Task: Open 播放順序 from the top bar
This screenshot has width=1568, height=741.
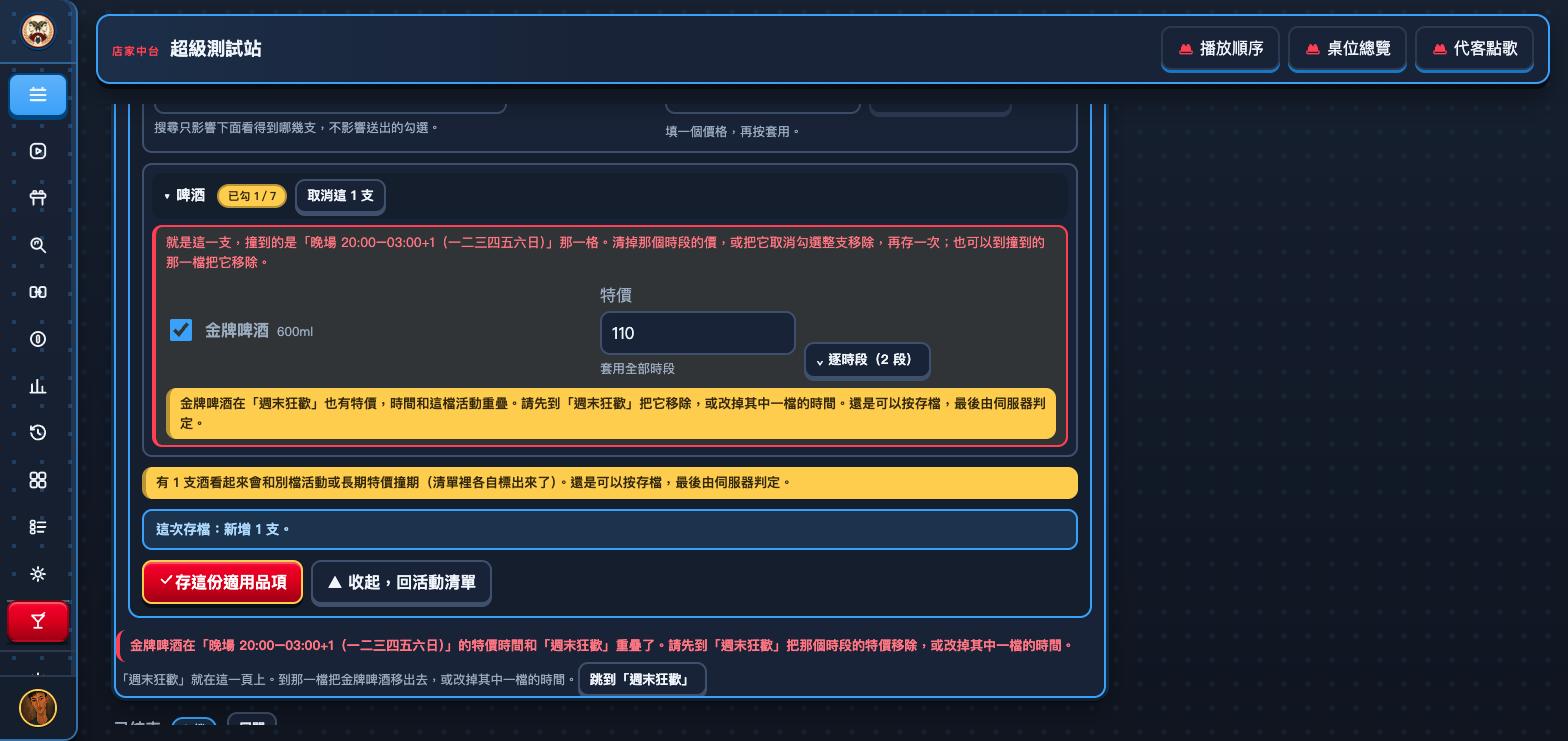Action: click(1220, 49)
